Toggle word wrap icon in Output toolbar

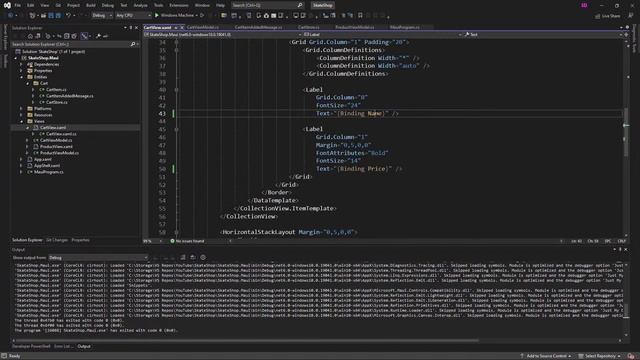click(193, 258)
